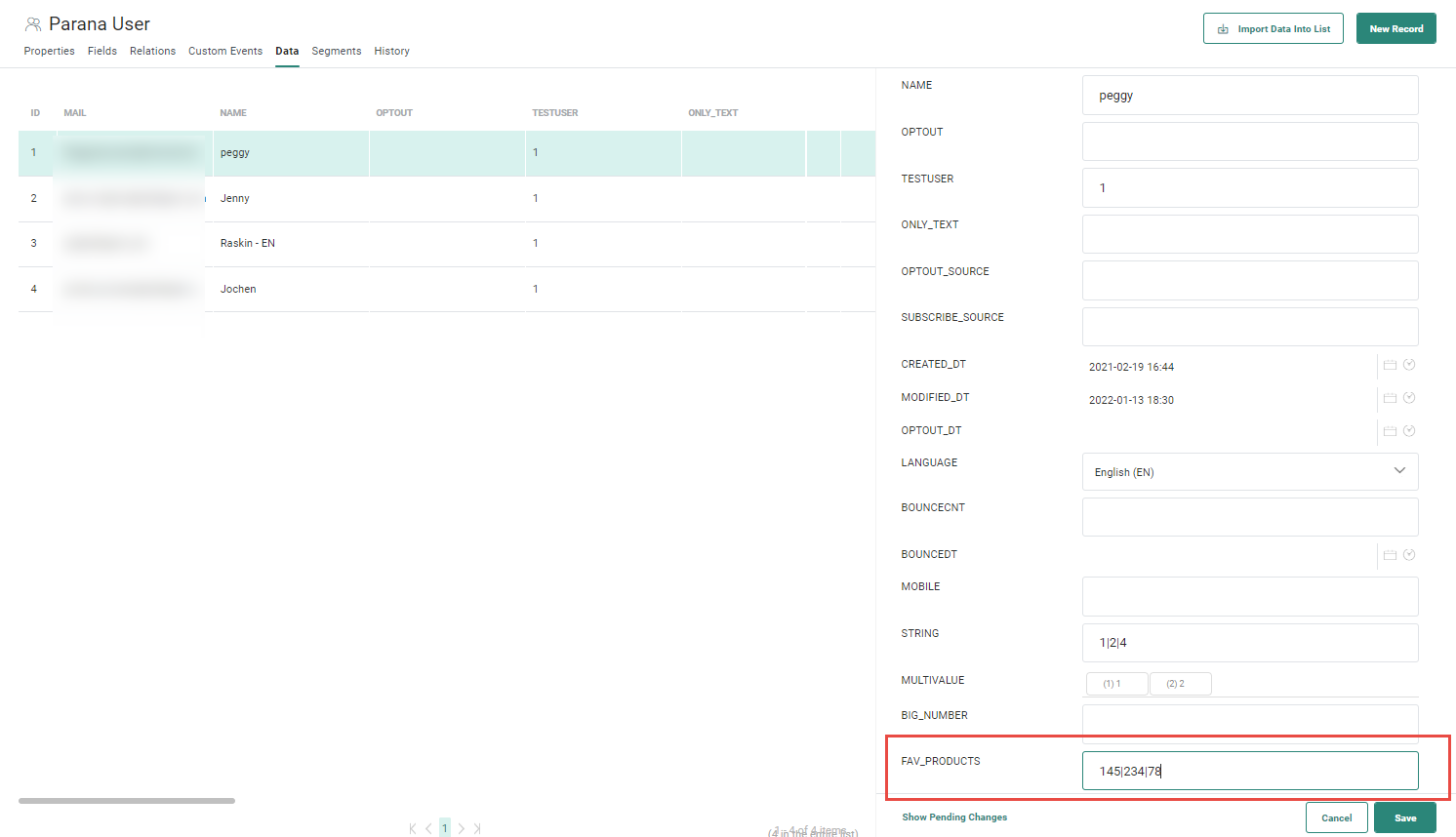Open the Custom Events tab

point(225,51)
